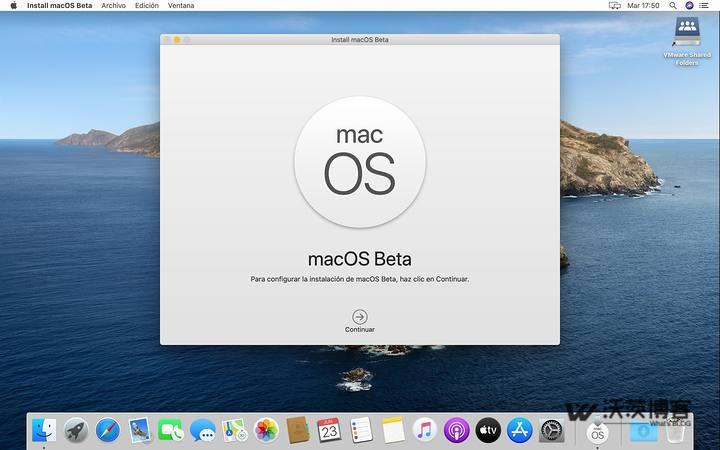
Task: Open Downloads folder stack in Dock
Action: 643,432
